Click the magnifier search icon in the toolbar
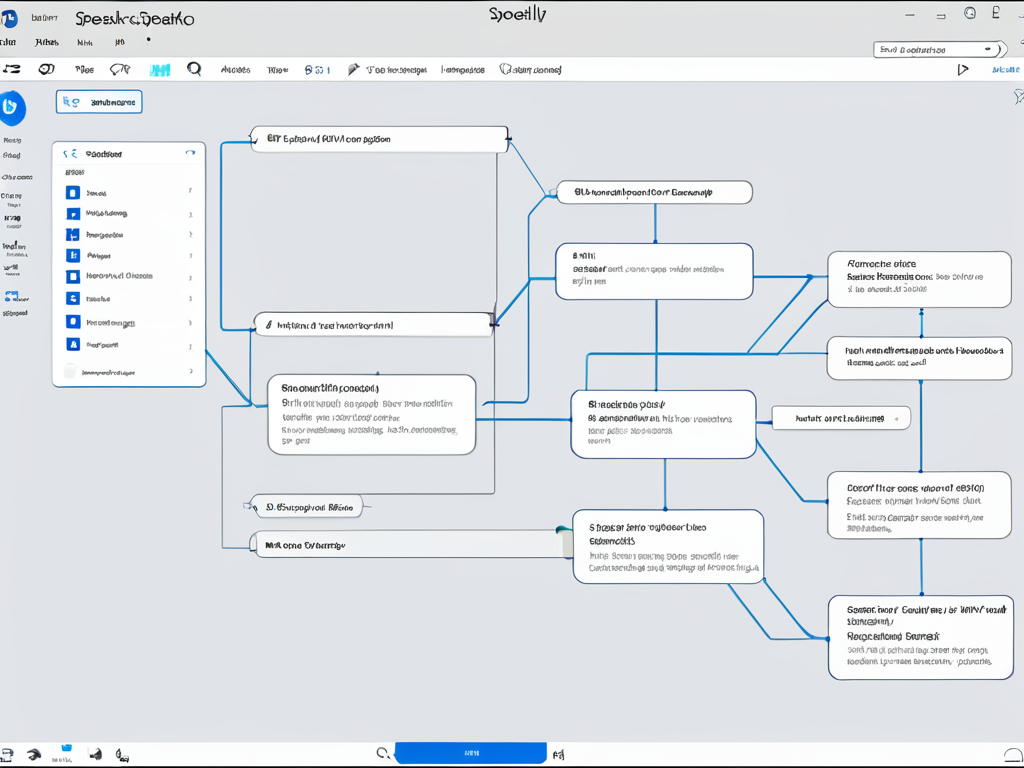The width and height of the screenshot is (1024, 768). coord(194,69)
